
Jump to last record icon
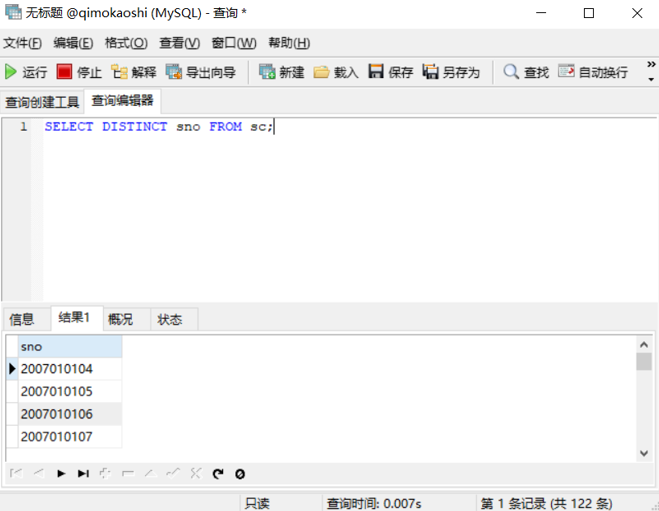83,474
